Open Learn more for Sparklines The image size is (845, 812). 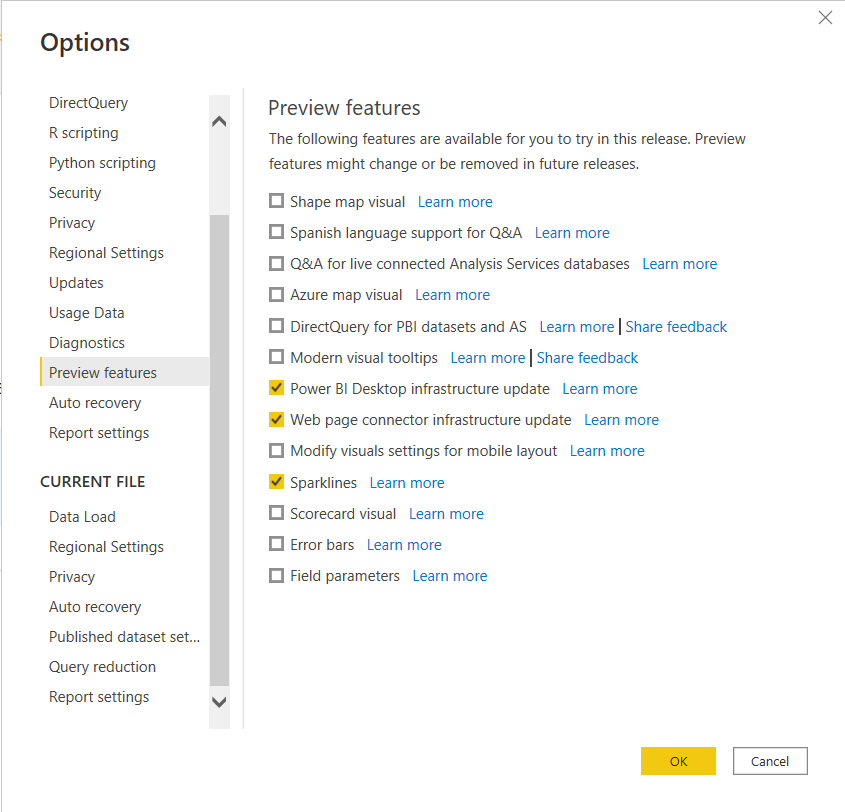click(x=407, y=483)
